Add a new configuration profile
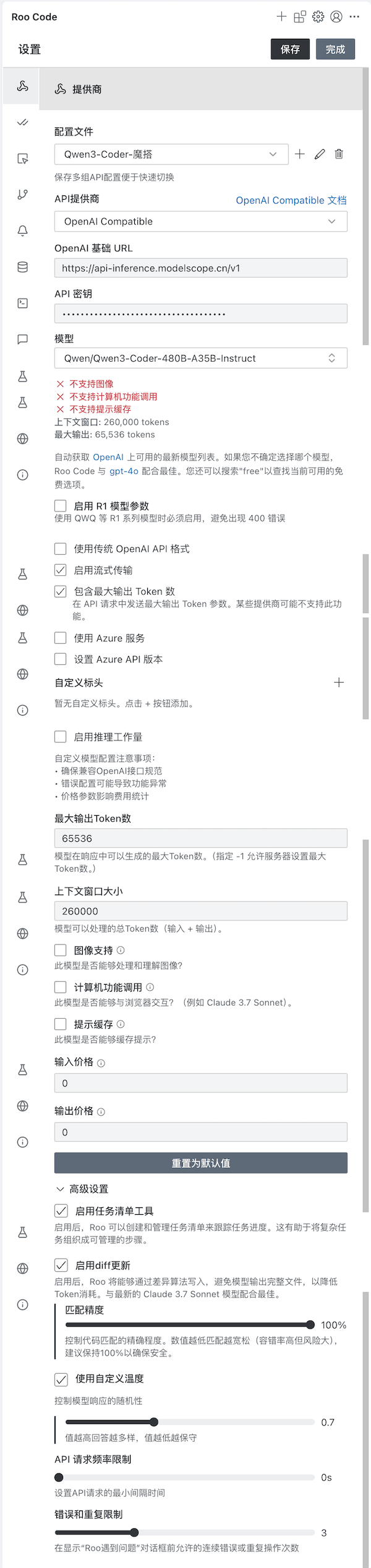Viewport: 371px width, 1568px height. (x=300, y=154)
